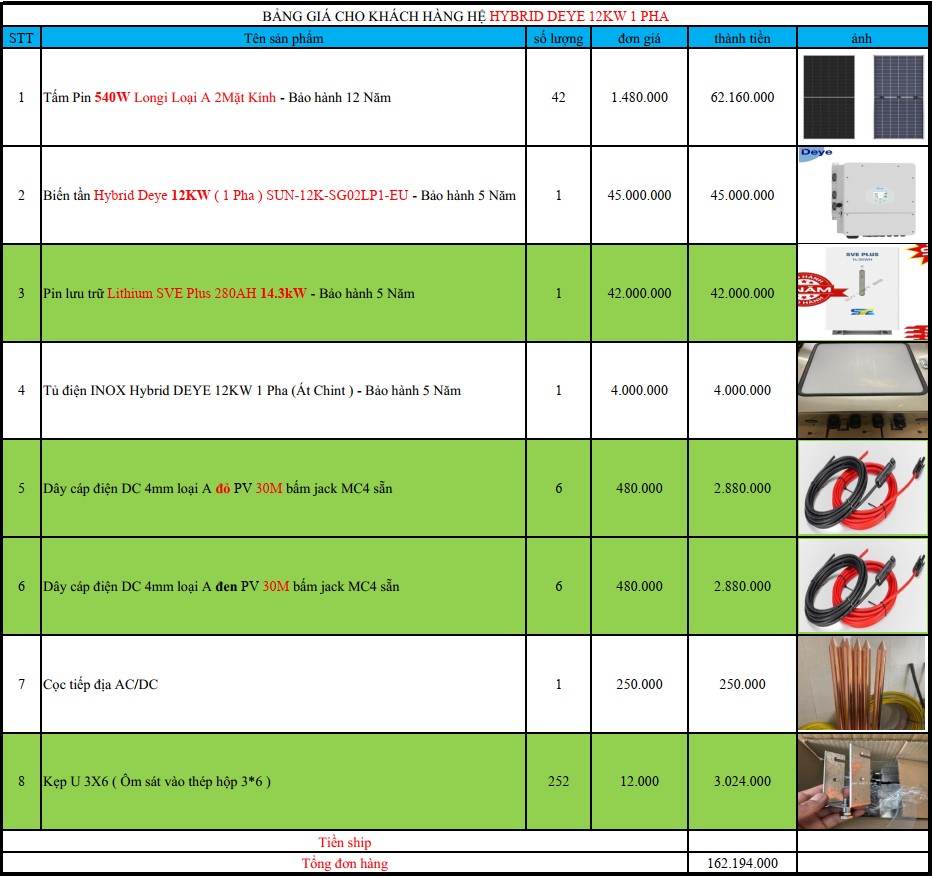
Task: Click the cable image in row 6
Action: click(863, 586)
